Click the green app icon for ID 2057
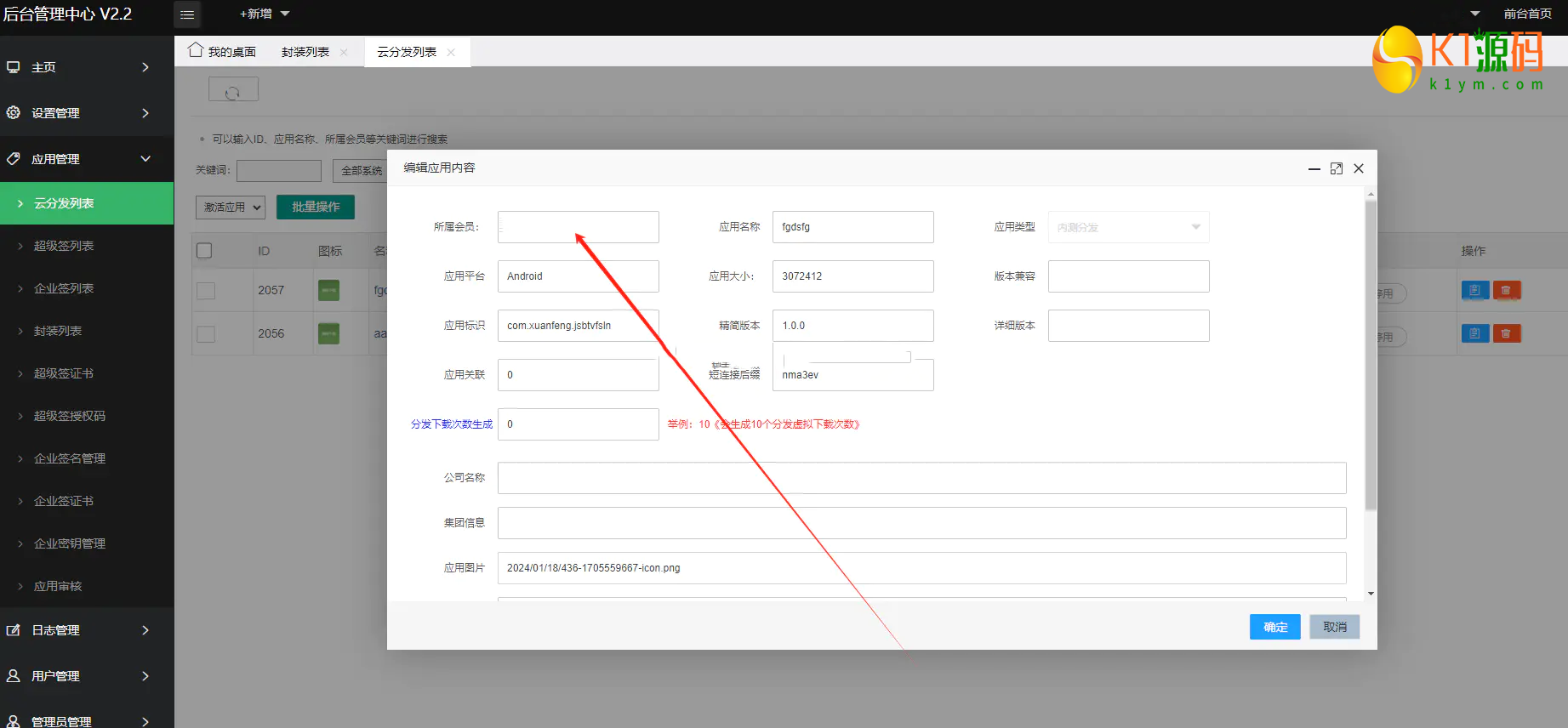 click(x=328, y=290)
